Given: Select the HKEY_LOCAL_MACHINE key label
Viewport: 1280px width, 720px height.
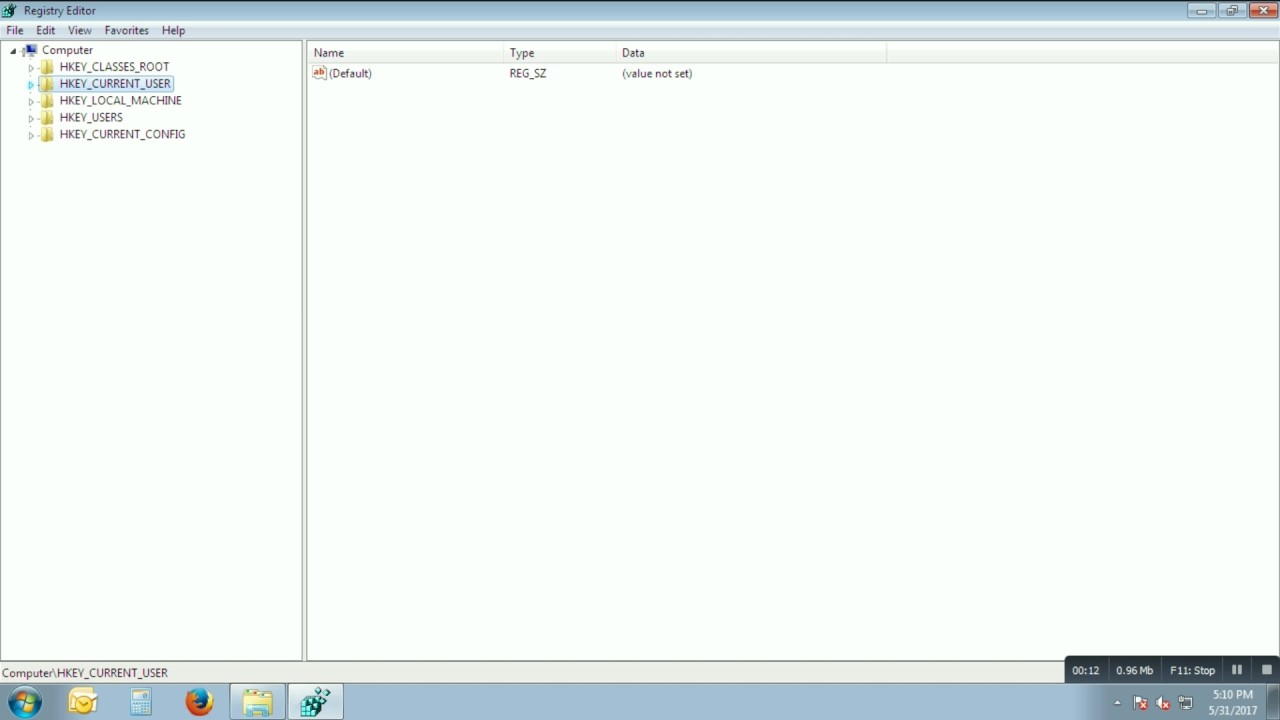Looking at the screenshot, I should tap(121, 101).
